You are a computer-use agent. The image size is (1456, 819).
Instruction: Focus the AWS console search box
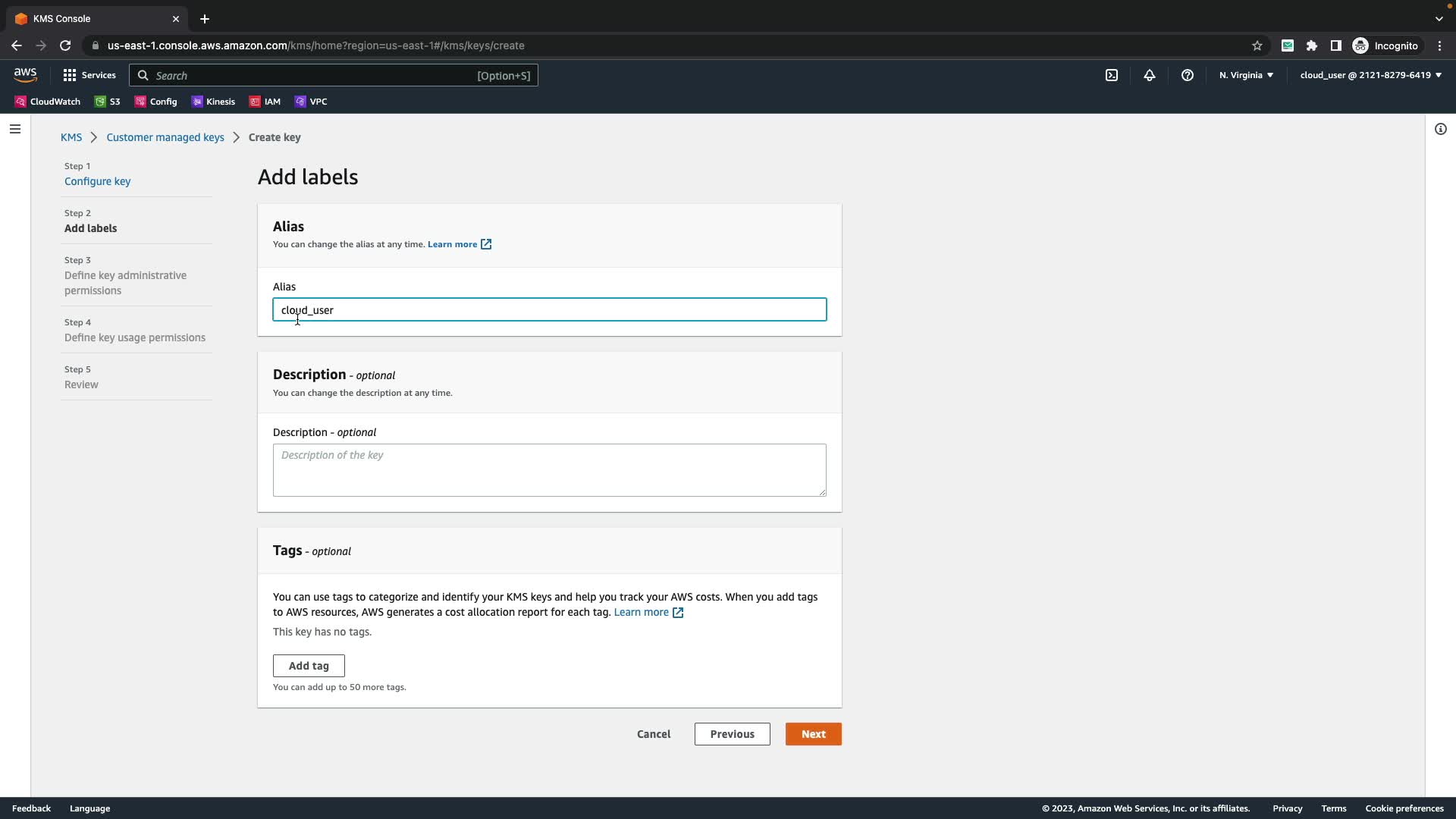(334, 75)
